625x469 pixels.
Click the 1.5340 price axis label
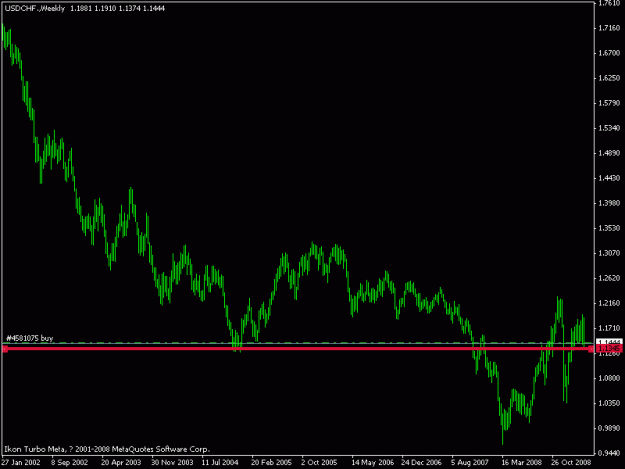tap(609, 128)
